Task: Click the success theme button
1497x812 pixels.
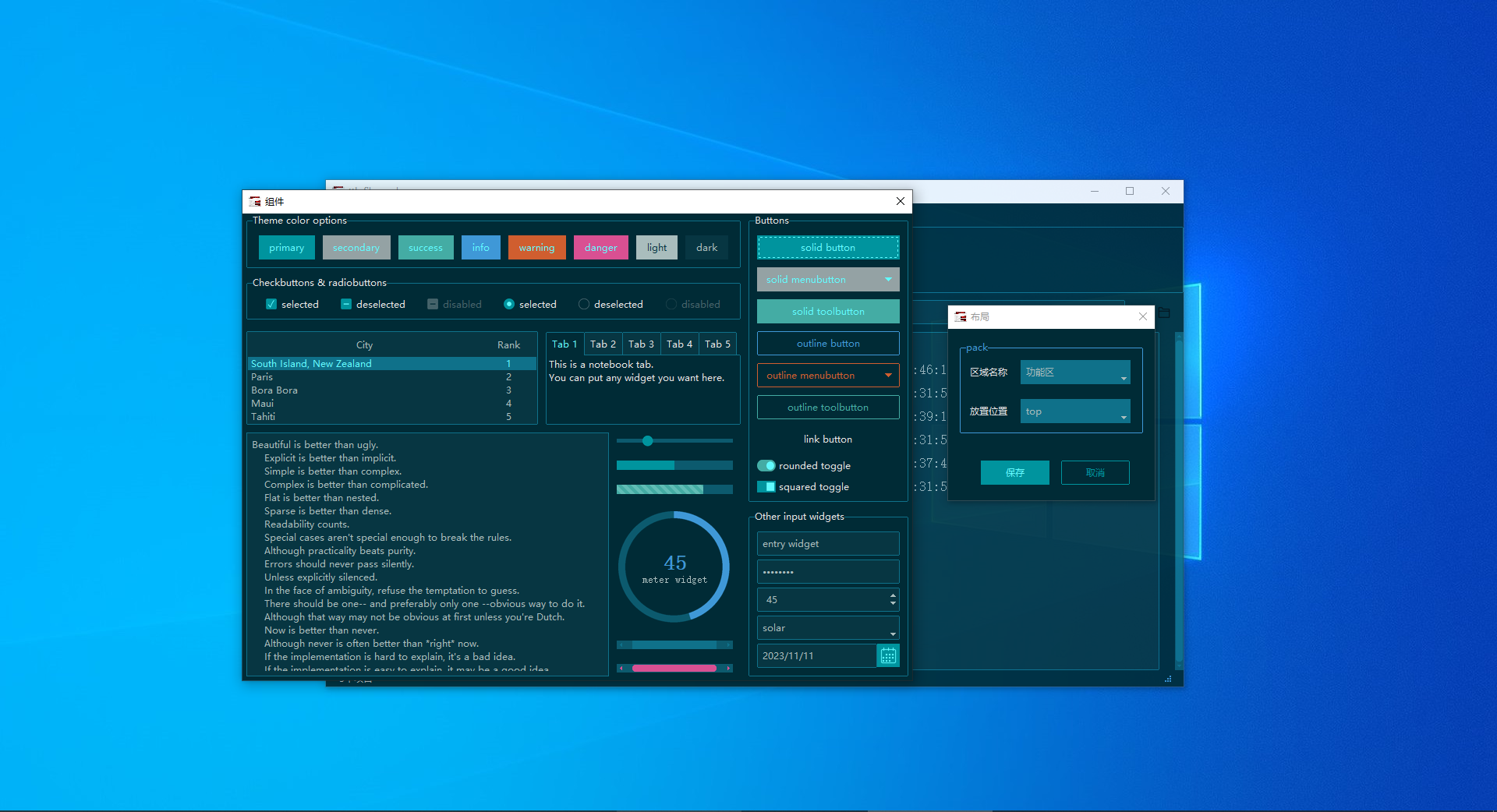Action: (x=426, y=248)
